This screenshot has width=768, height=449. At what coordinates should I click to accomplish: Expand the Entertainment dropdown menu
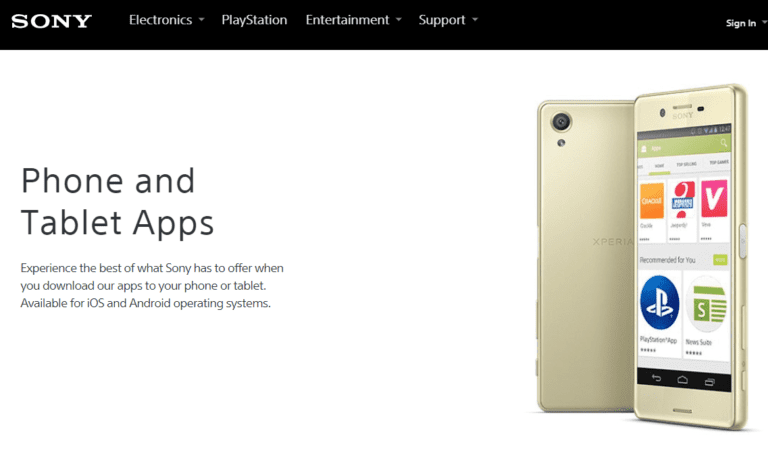coord(353,20)
